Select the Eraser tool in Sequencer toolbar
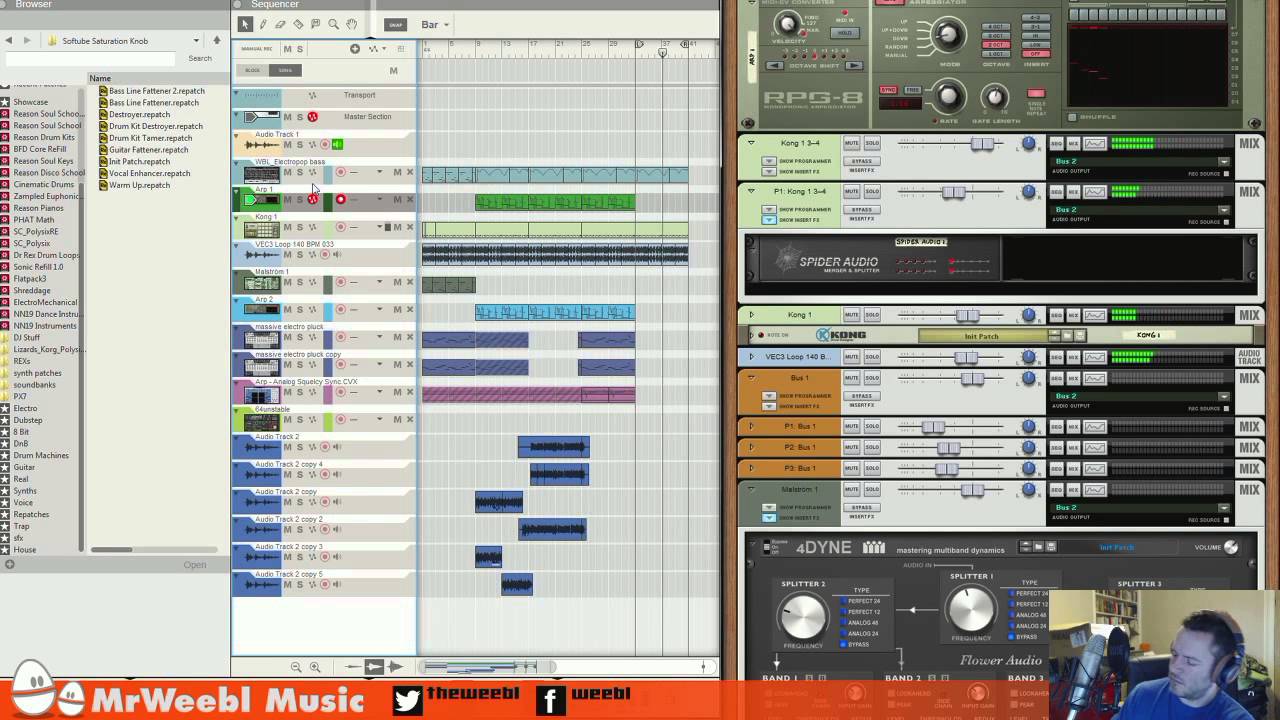Screen dimensions: 1280x720 [x=281, y=24]
